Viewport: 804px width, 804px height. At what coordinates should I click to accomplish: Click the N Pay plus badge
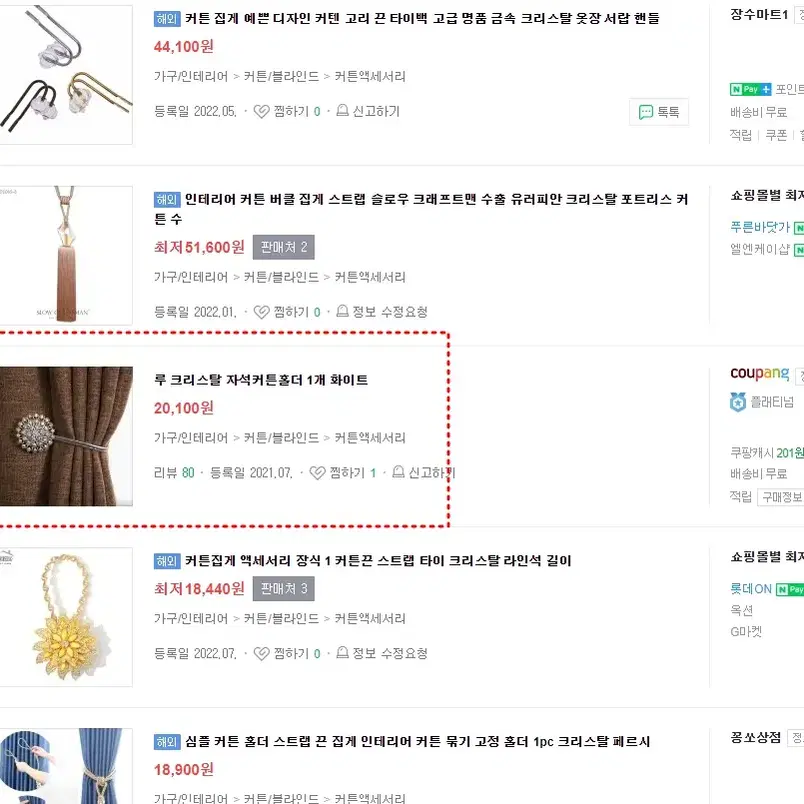point(750,89)
